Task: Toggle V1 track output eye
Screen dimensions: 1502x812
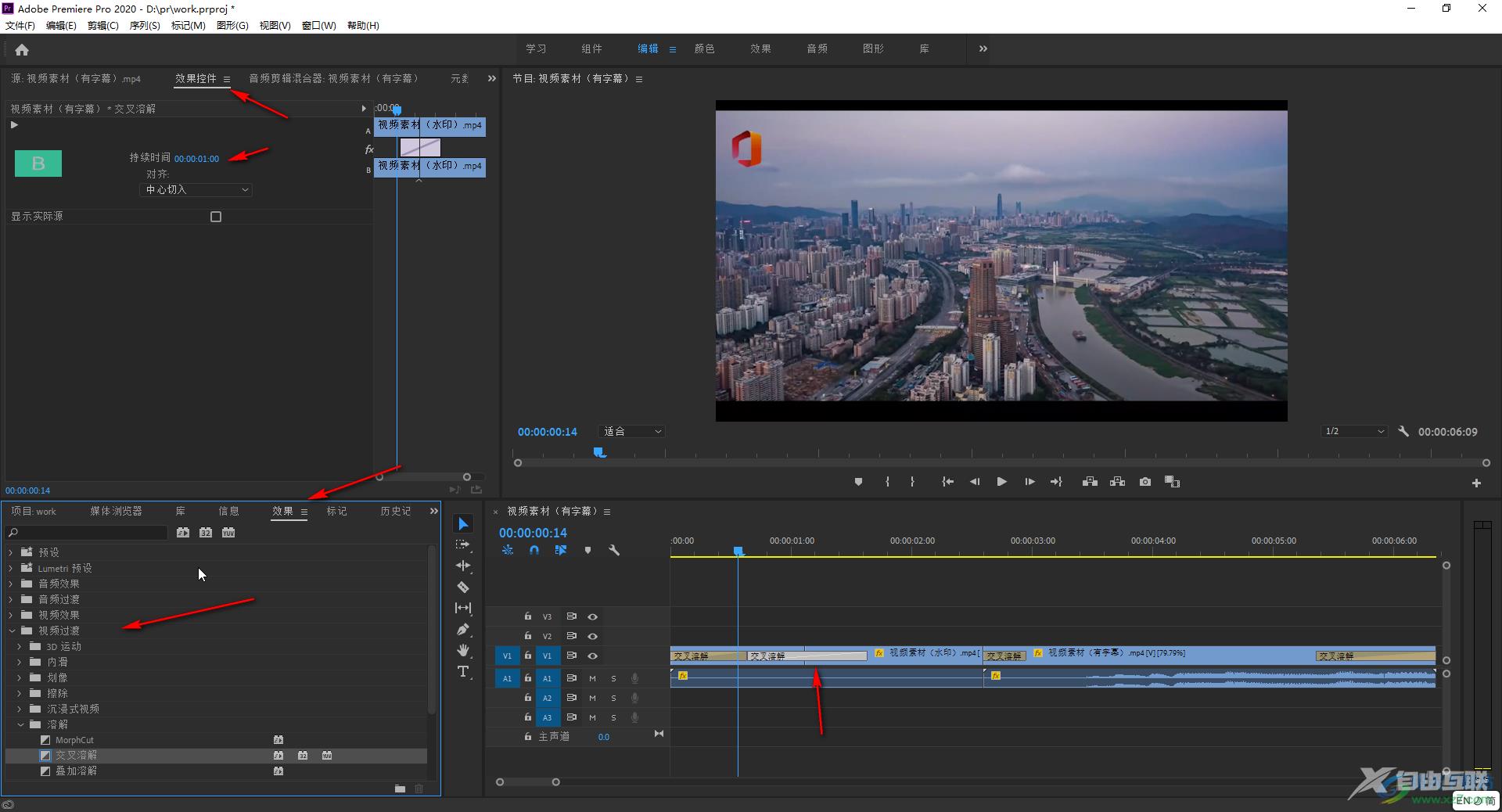Action: click(x=592, y=656)
